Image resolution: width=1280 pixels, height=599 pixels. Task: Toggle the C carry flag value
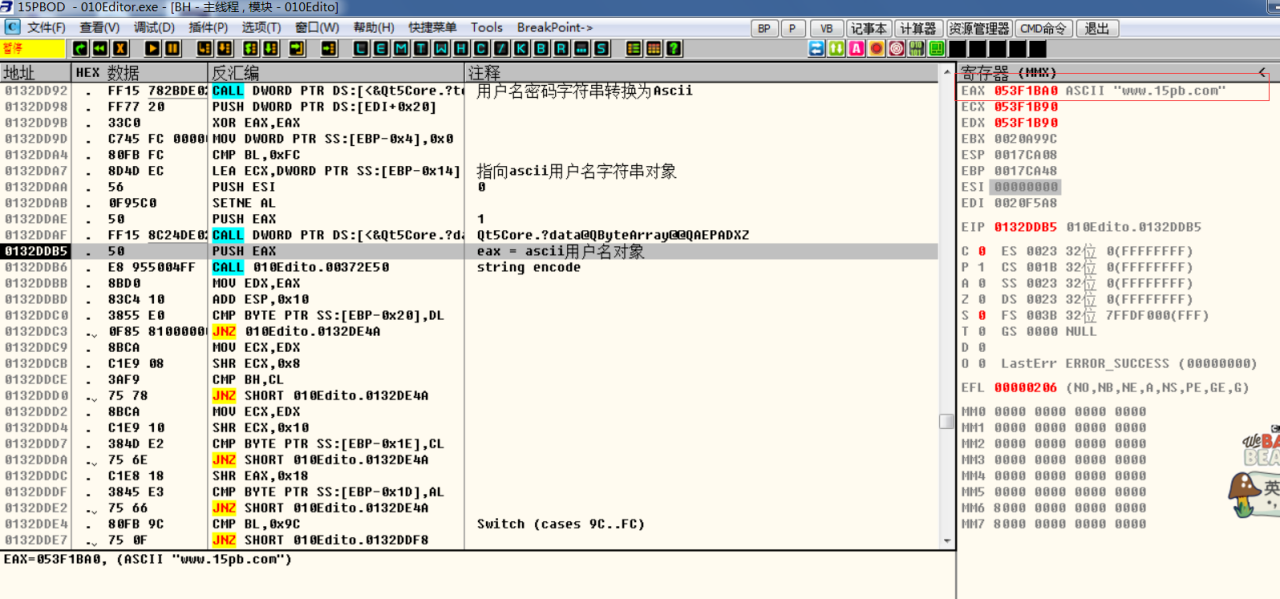click(x=981, y=251)
